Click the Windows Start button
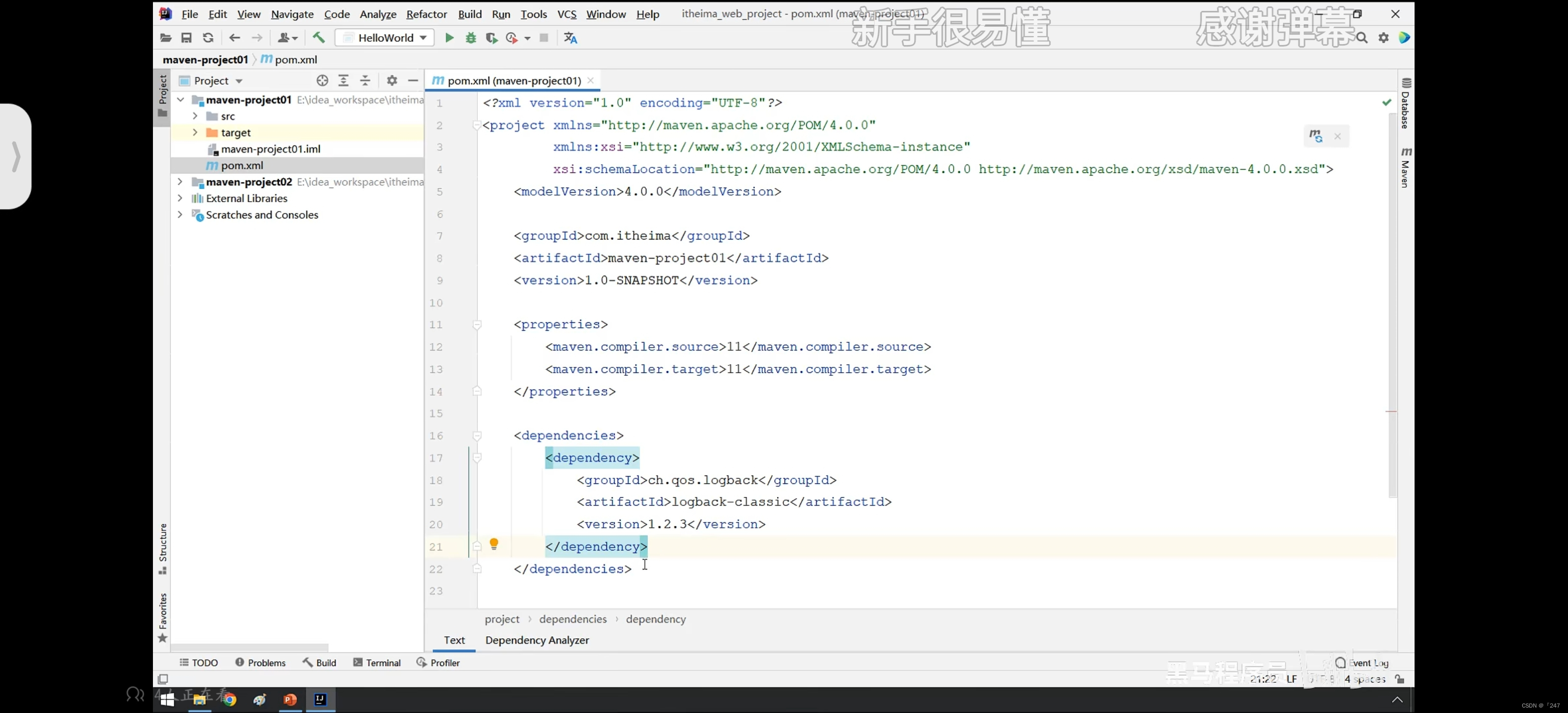The height and width of the screenshot is (713, 1568). (x=168, y=700)
